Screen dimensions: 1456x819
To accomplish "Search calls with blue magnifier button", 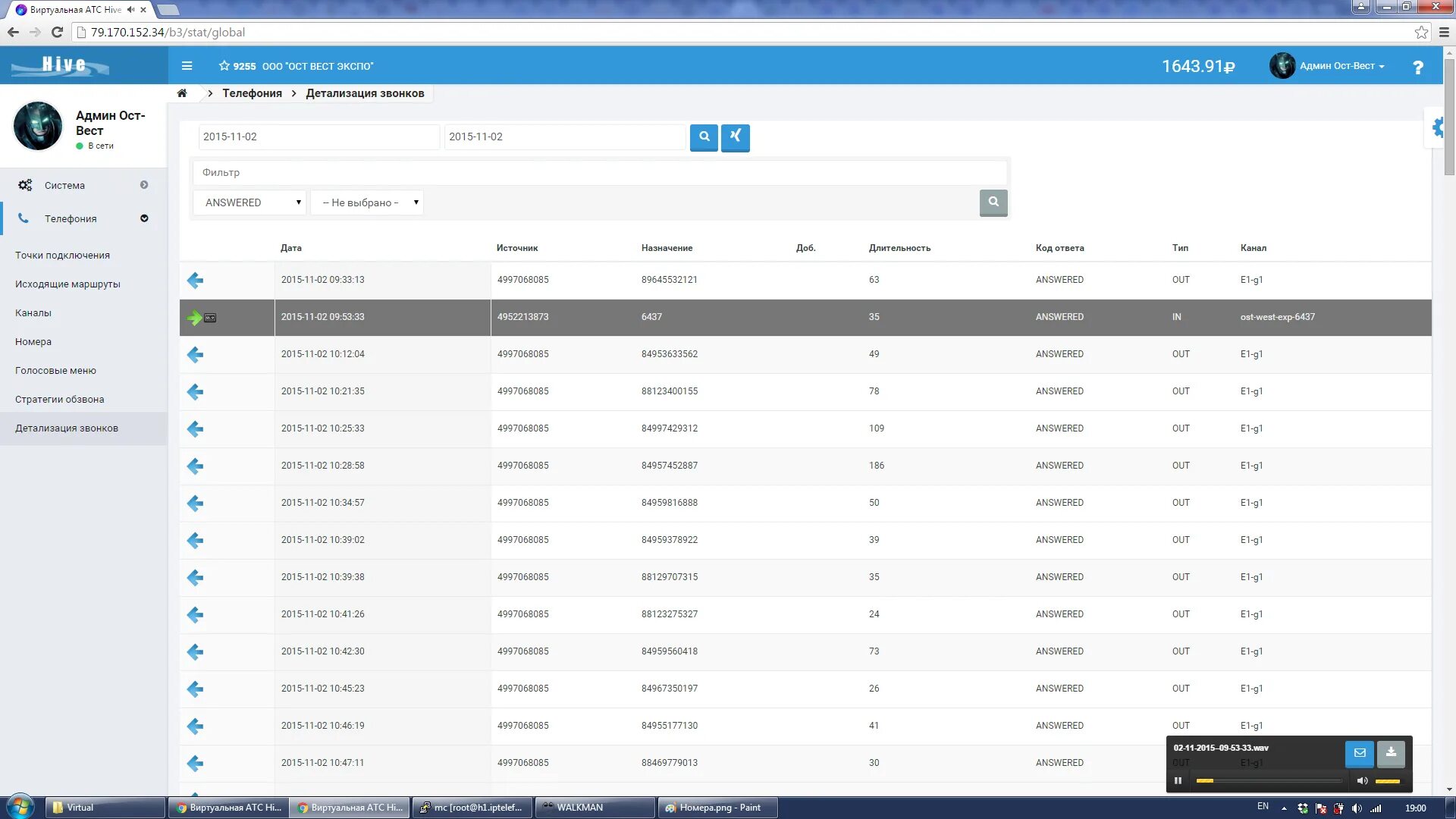I will tap(704, 137).
